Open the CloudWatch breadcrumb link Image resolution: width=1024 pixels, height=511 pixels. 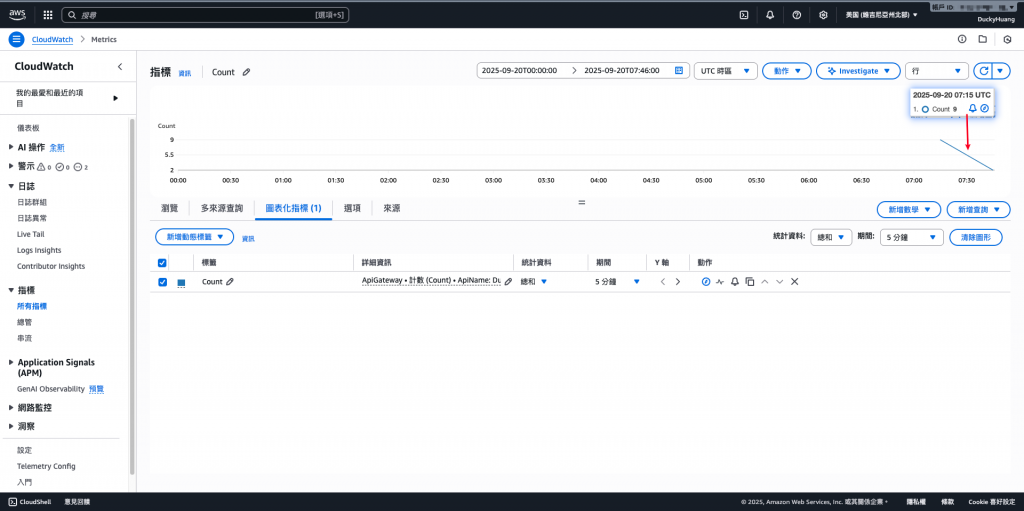pyautogui.click(x=52, y=39)
